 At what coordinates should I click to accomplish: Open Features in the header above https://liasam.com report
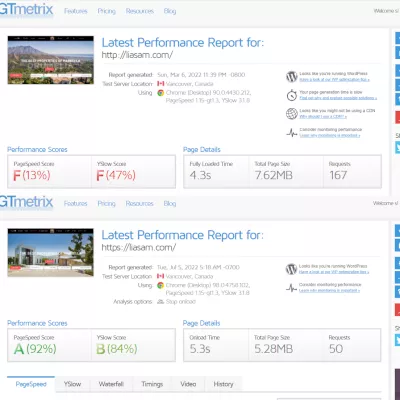[x=76, y=203]
